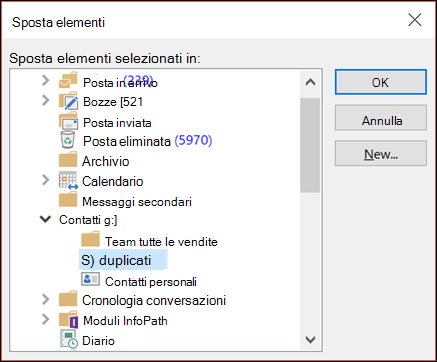Select Team tutte le vendite label

click(161, 242)
